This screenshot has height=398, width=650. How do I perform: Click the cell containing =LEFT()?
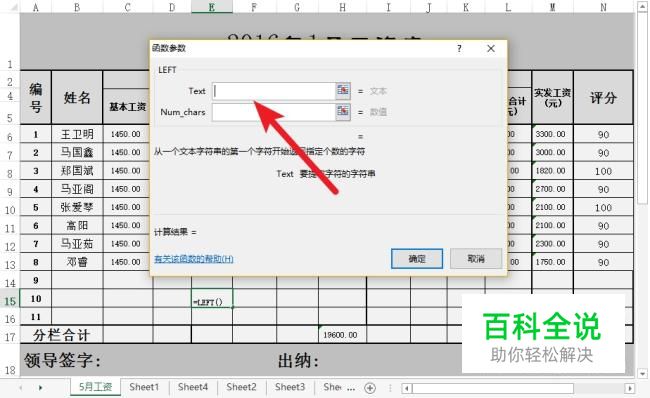point(212,298)
